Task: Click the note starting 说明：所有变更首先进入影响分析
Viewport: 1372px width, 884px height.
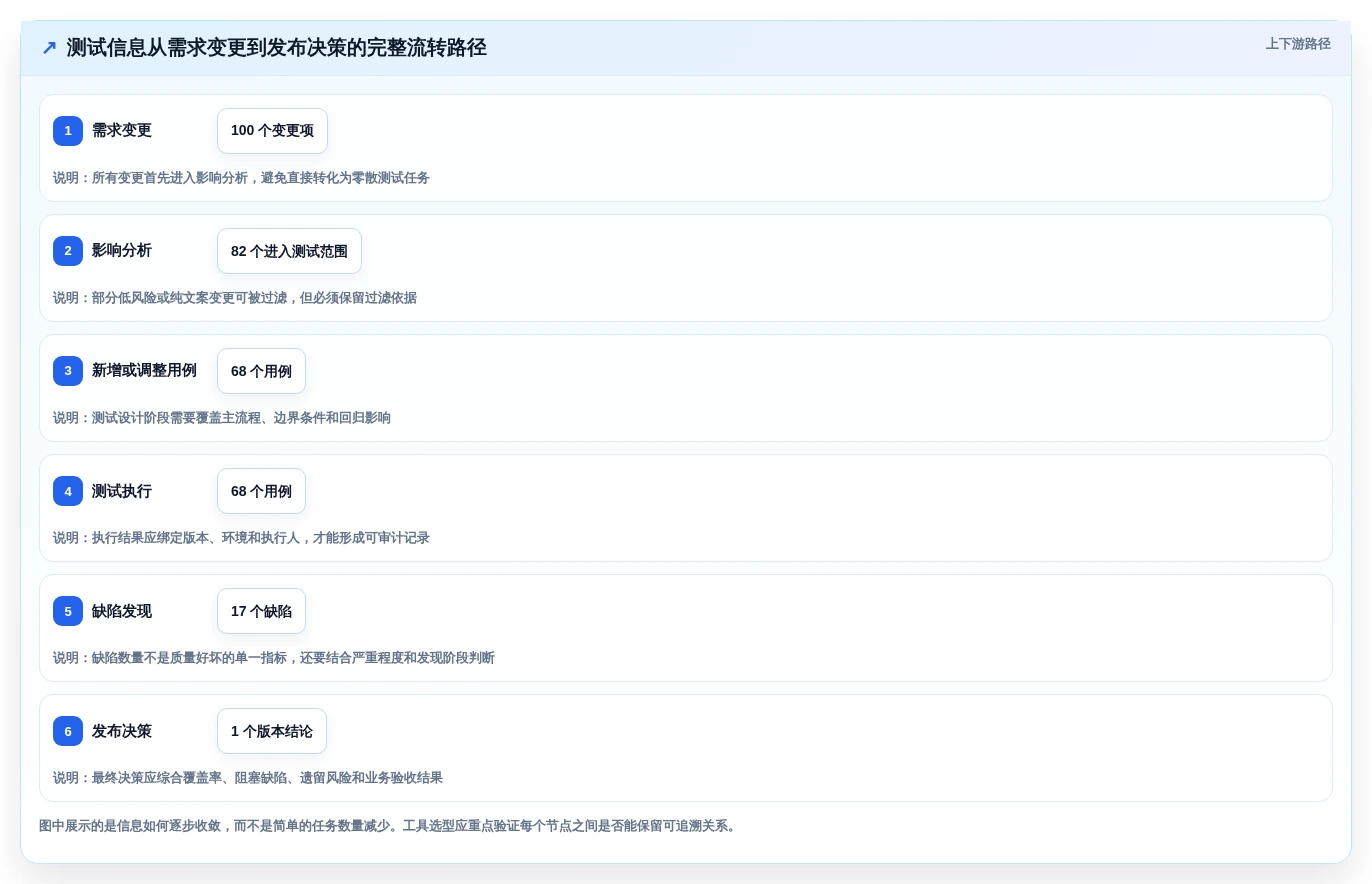Action: click(241, 178)
